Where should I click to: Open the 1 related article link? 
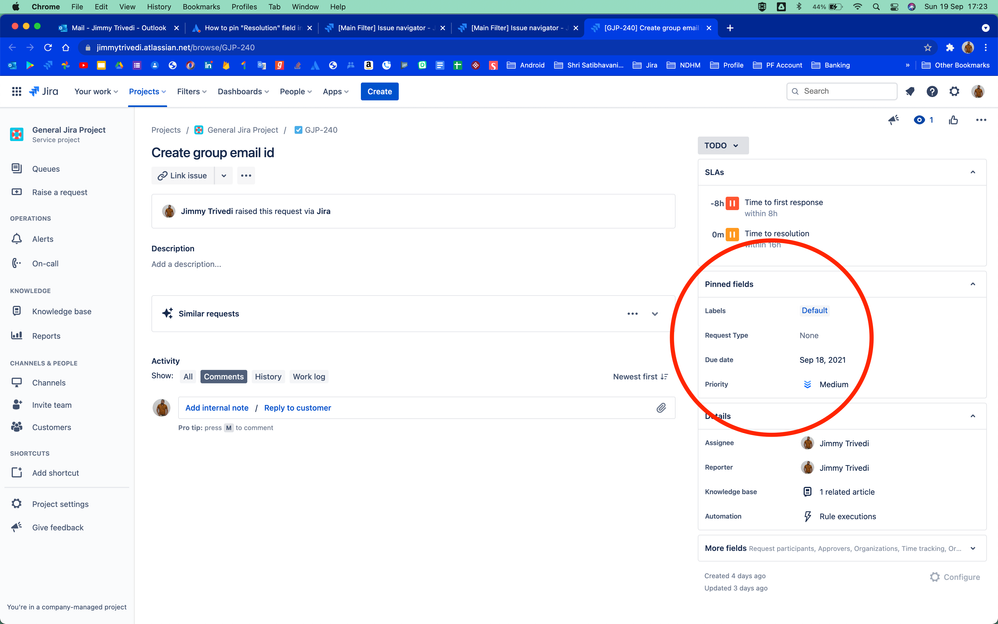(x=847, y=492)
